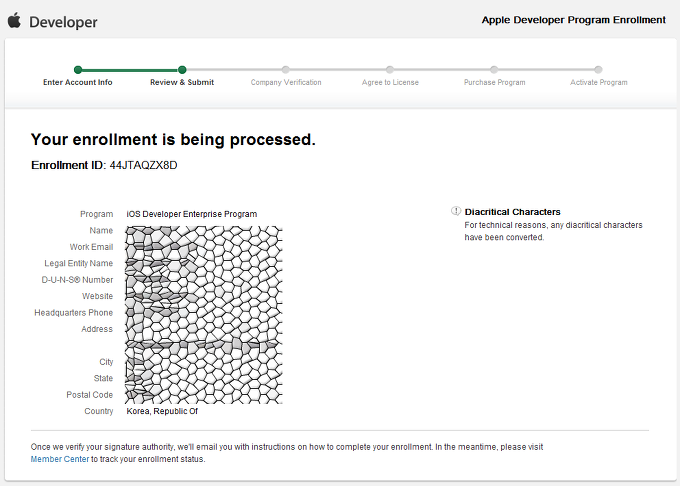Click the Apple Developer Program Enrollment title
680x486 pixels.
pos(574,20)
